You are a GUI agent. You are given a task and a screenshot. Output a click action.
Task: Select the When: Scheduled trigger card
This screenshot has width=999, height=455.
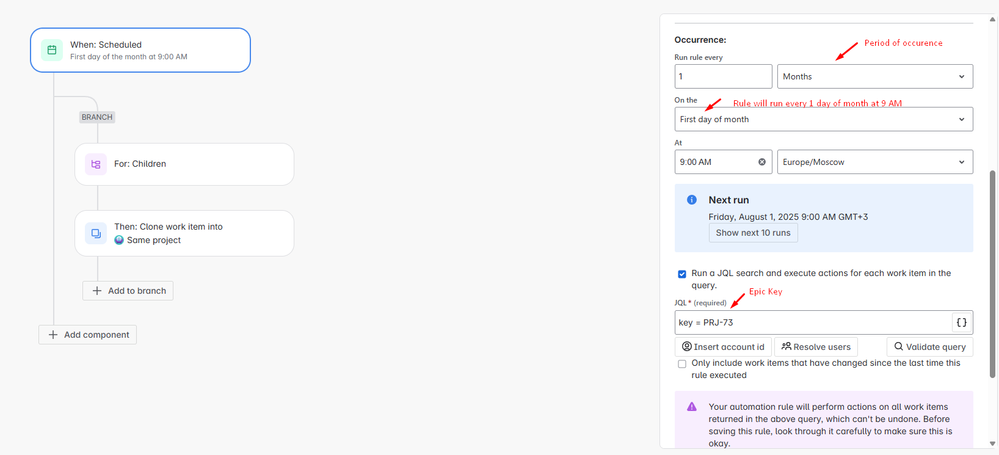(x=141, y=50)
